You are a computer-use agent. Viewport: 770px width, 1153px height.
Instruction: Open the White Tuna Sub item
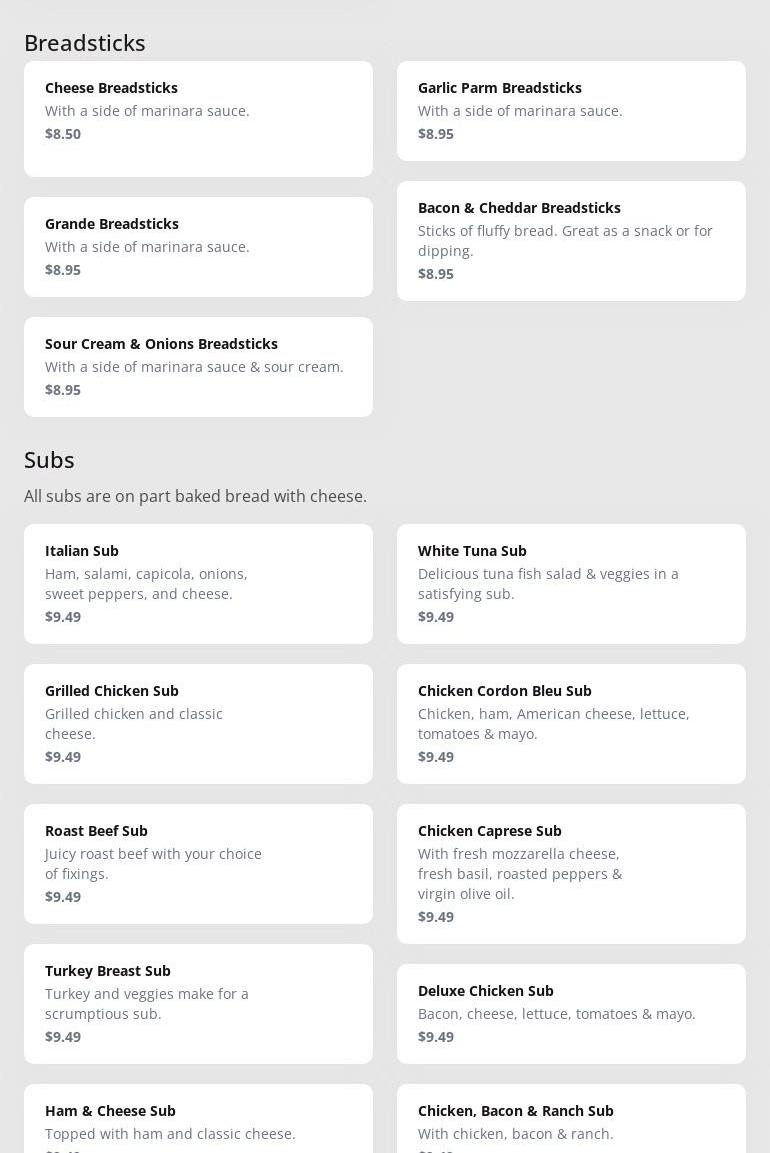(571, 583)
